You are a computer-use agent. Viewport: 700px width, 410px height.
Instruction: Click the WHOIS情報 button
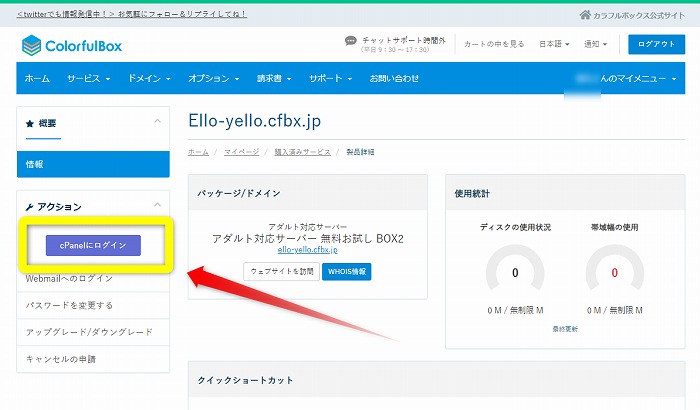point(346,271)
